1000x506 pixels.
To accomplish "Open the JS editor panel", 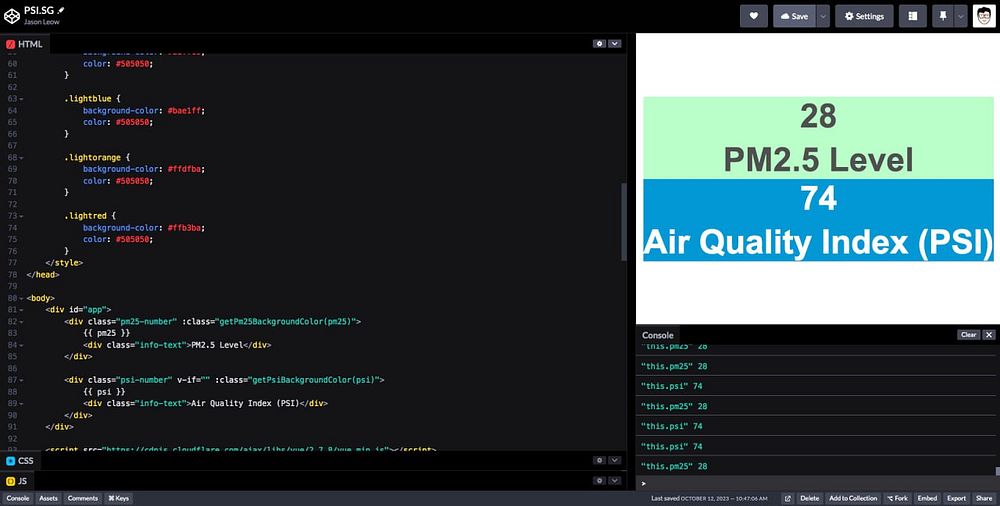I will click(x=17, y=481).
